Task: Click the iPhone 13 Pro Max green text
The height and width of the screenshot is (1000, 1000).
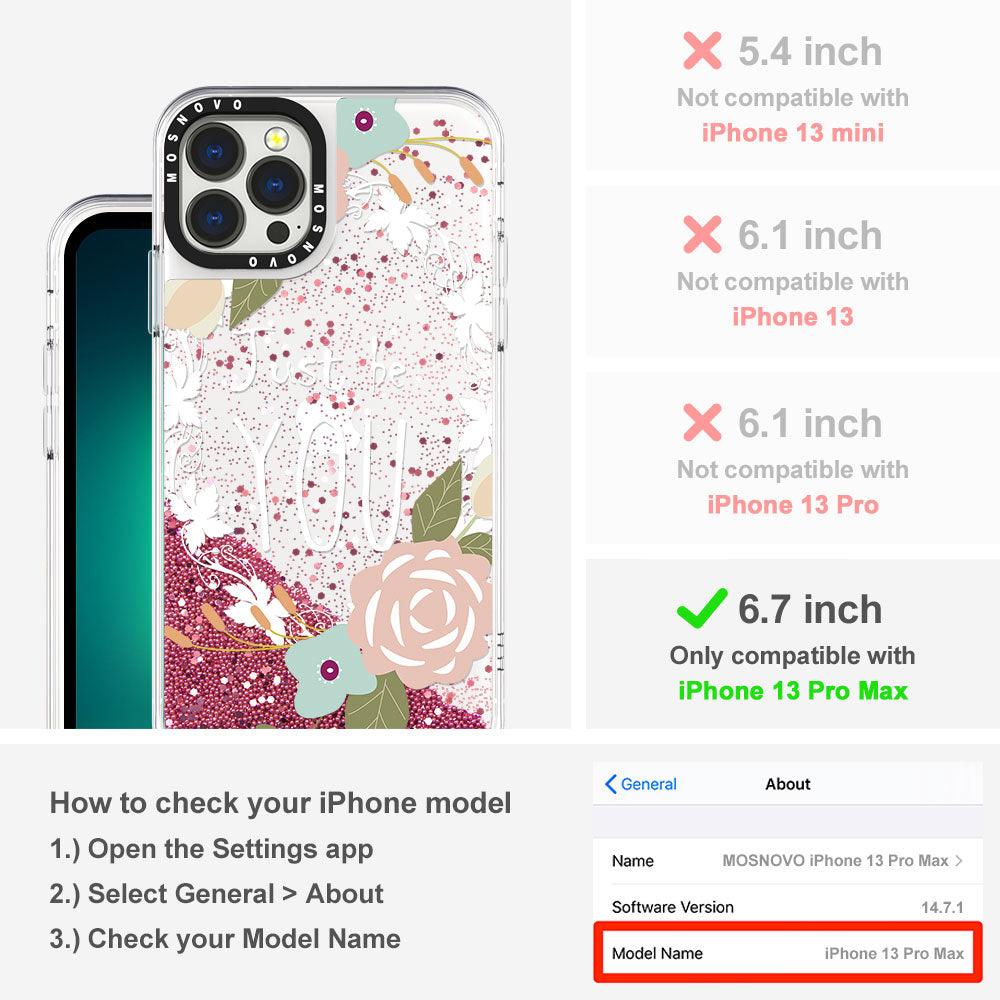Action: (792, 691)
